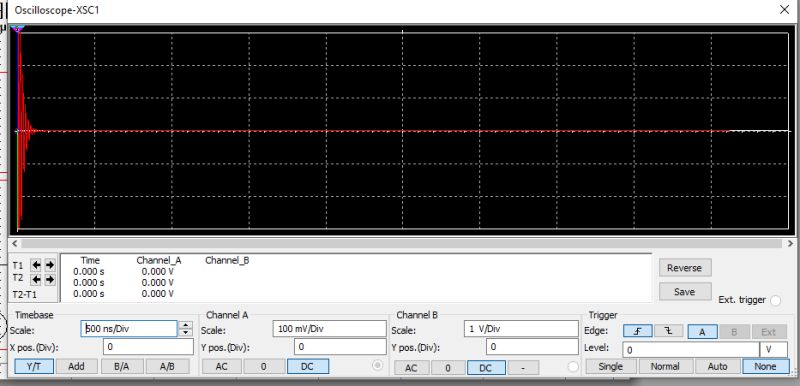The height and width of the screenshot is (386, 800).
Task: Grab the T1 cursor marker triangle
Action: pyautogui.click(x=18, y=28)
